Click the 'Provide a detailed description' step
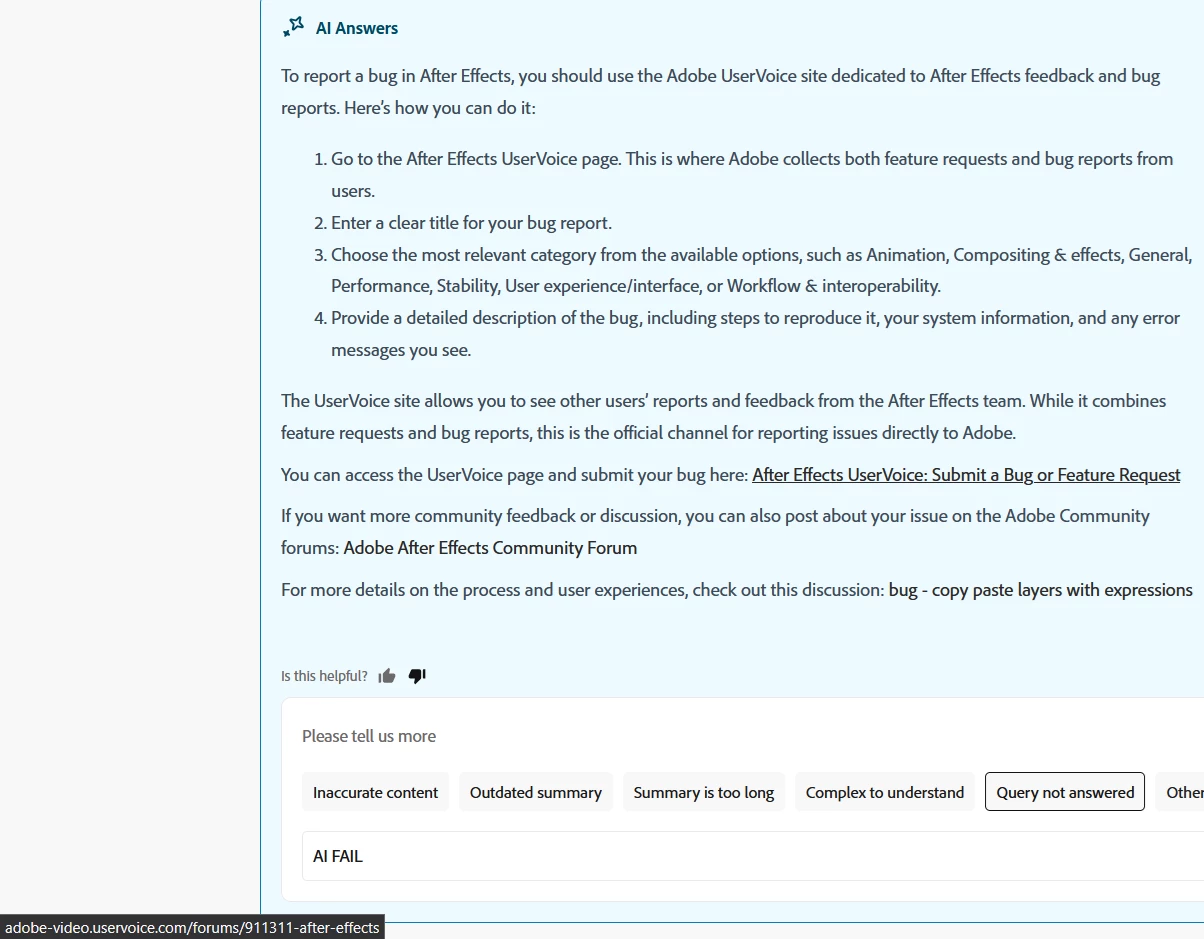 pos(755,334)
